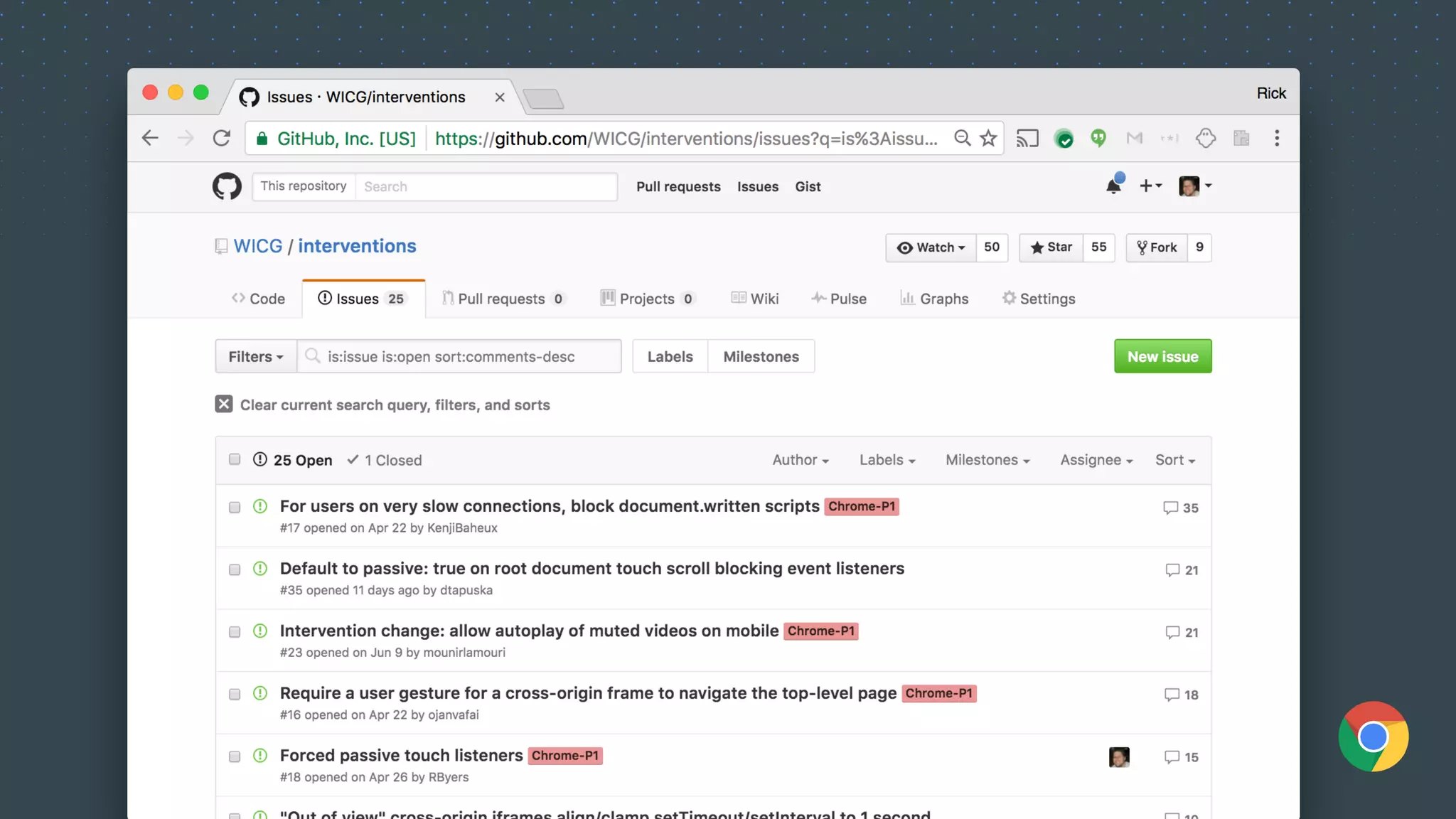Click the GitHub Octocat logo

click(x=227, y=186)
